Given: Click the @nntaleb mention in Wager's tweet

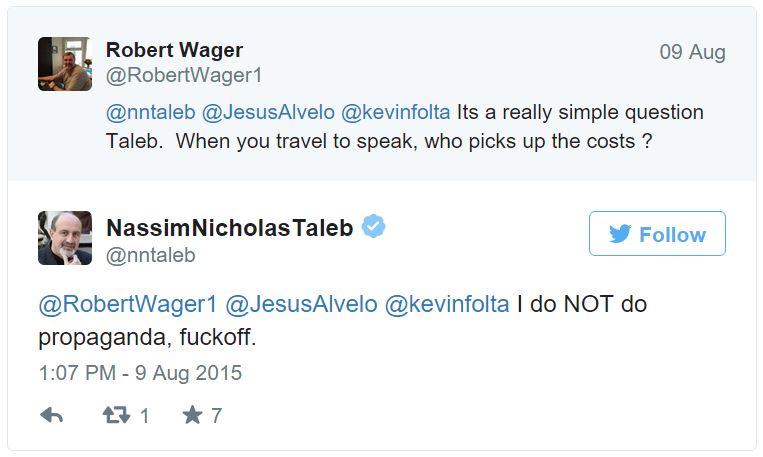Looking at the screenshot, I should 151,112.
